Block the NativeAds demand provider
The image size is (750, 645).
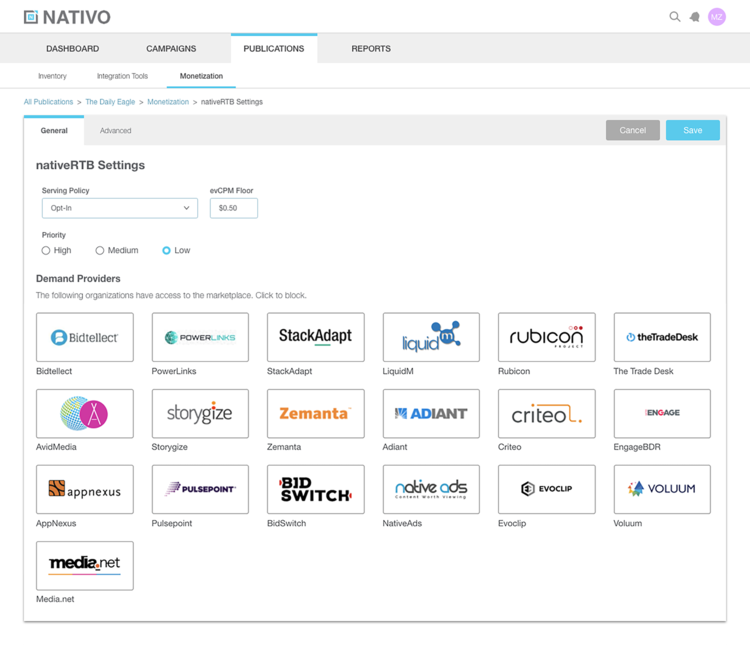pyautogui.click(x=431, y=489)
